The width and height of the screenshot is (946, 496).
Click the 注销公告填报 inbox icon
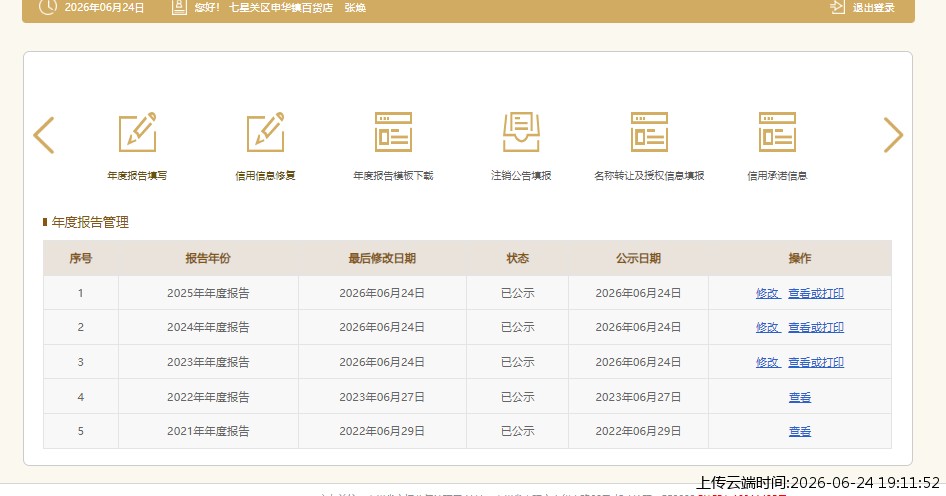click(521, 132)
